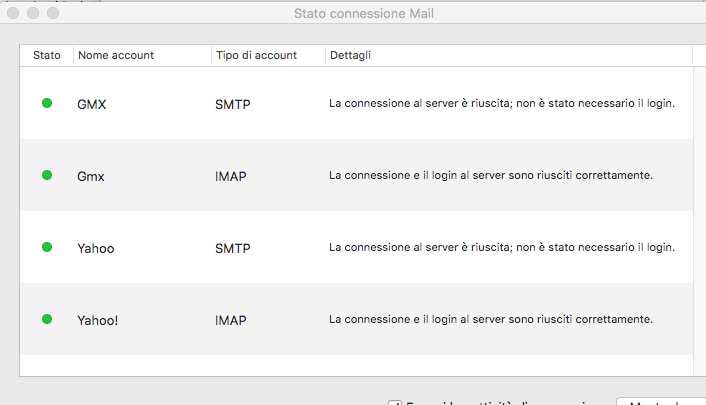Click the green status dot for Yahoo! IMAP
Image resolution: width=706 pixels, height=405 pixels.
(46, 319)
